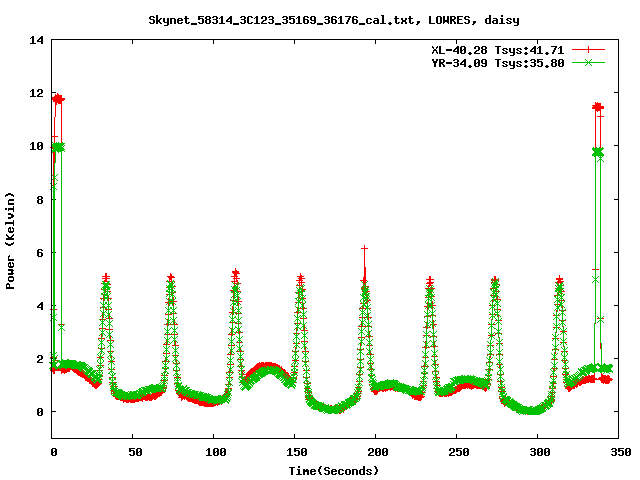Click y-axis tick label 2
640x480 pixels.
40,359
